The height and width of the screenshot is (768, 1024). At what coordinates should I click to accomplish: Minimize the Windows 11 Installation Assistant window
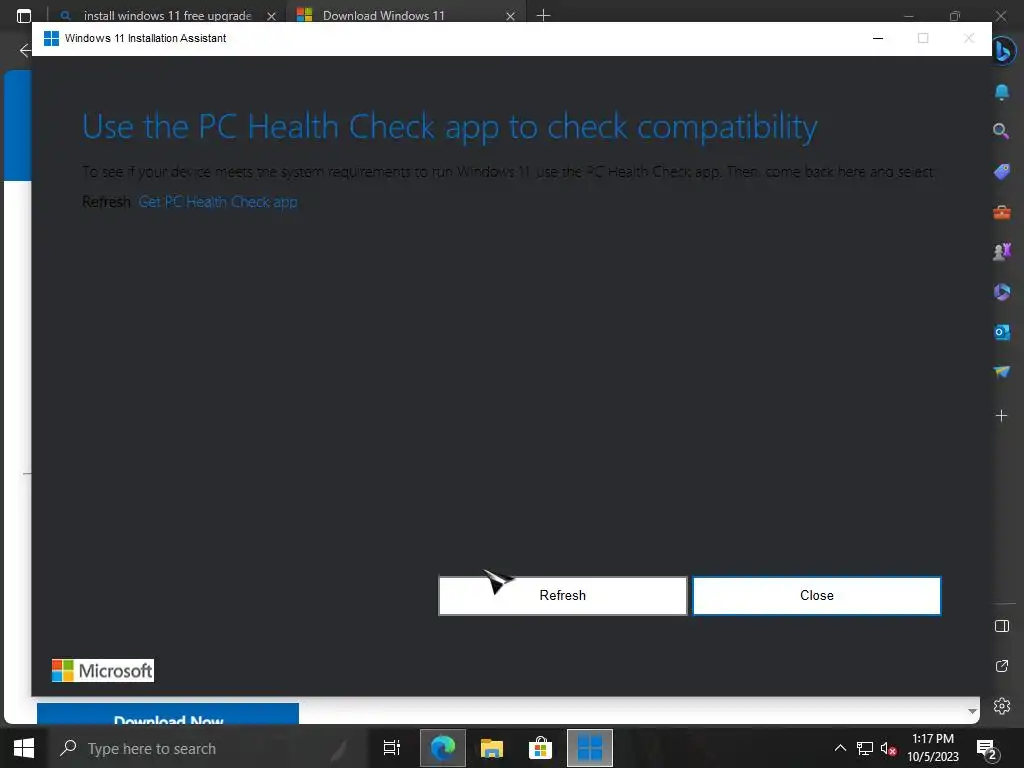[878, 39]
